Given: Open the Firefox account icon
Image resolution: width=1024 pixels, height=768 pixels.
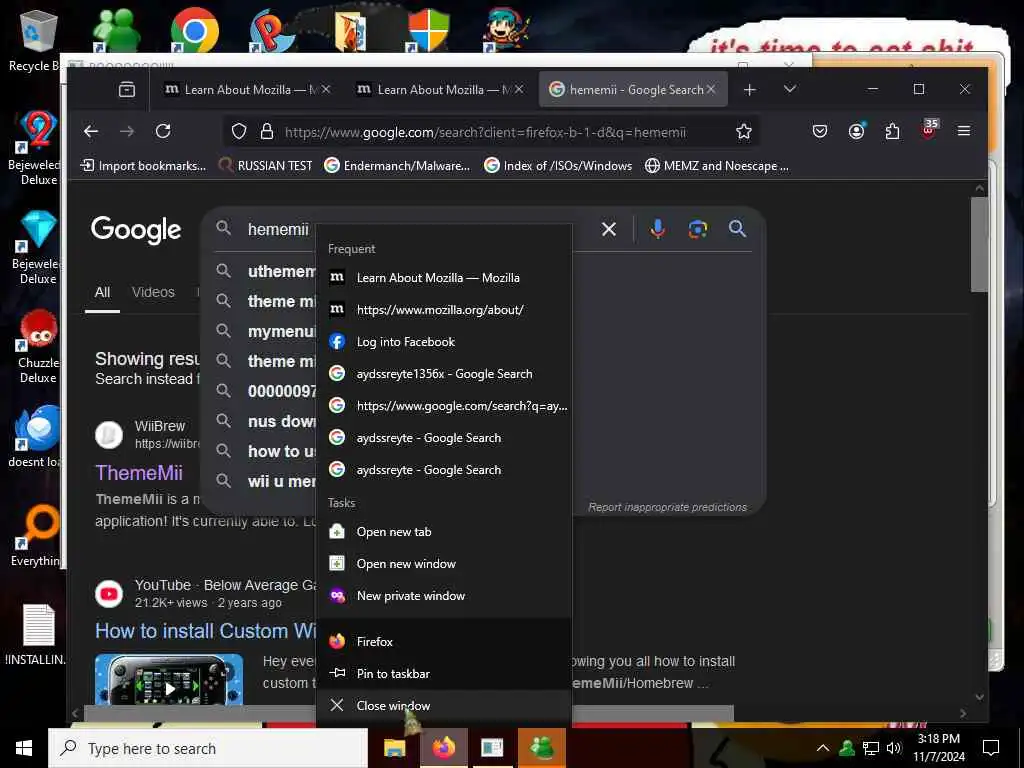Looking at the screenshot, I should [856, 131].
